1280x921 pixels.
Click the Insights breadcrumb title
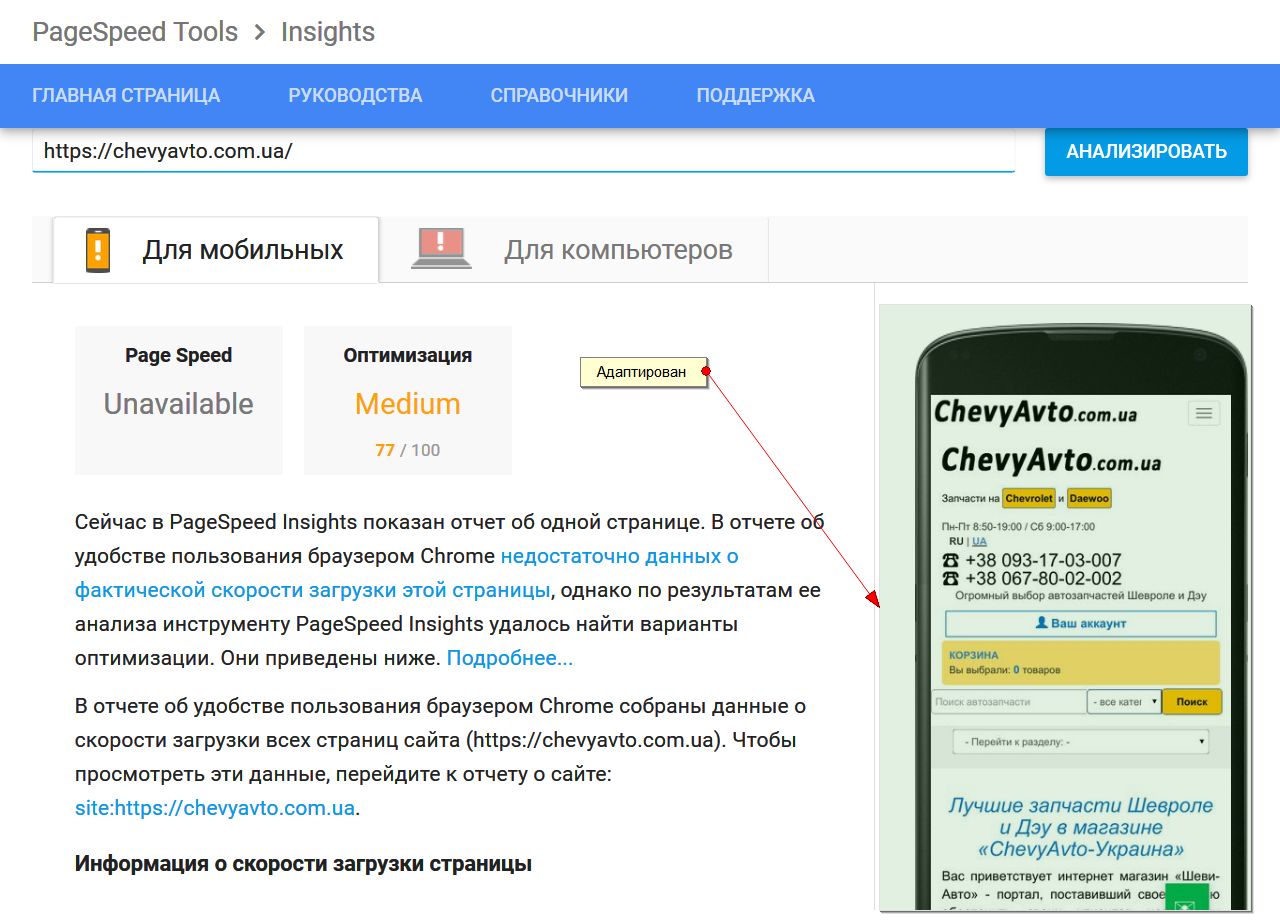coord(328,32)
